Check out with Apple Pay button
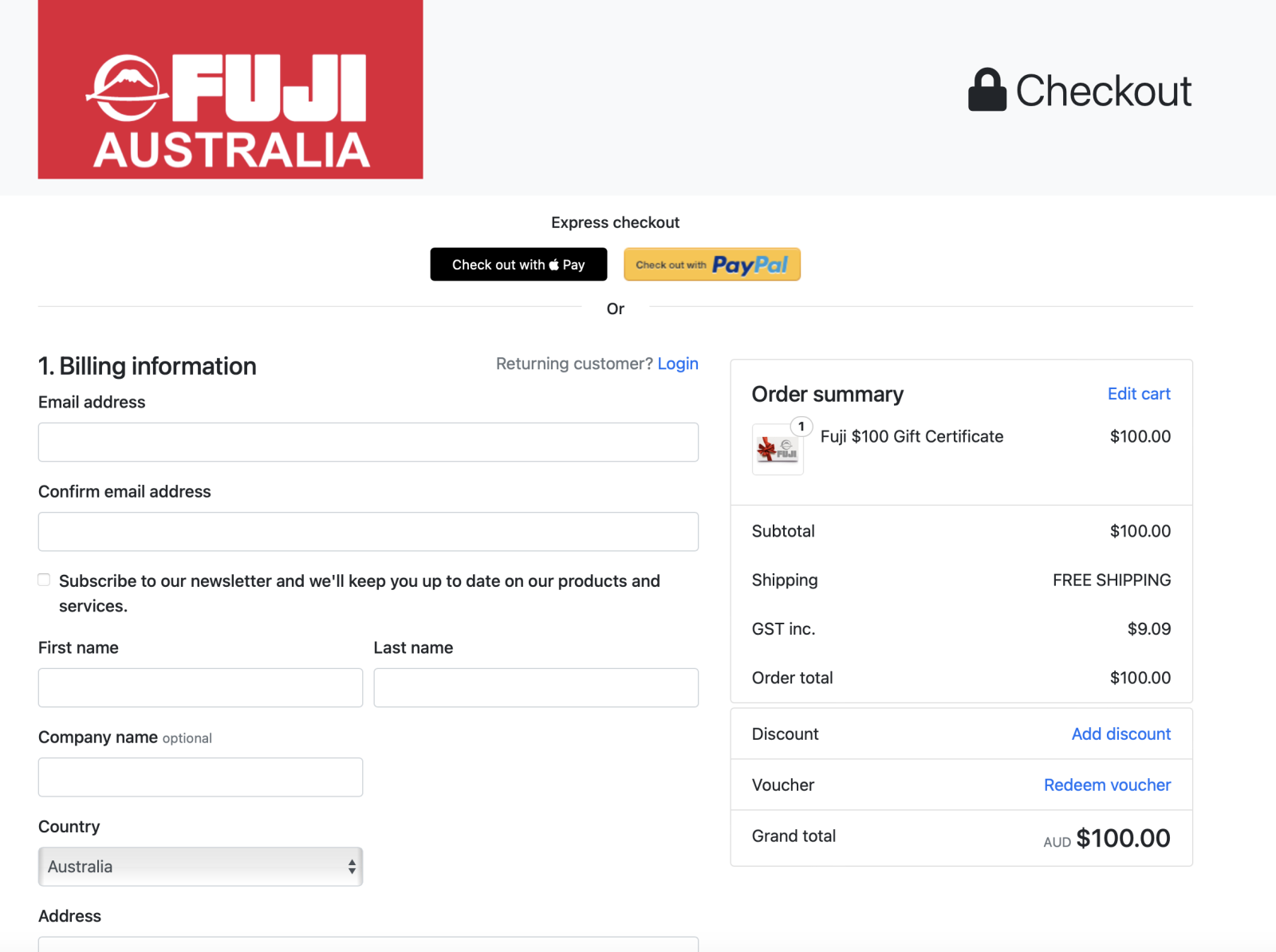Screen dimensions: 1276x952 click(518, 265)
